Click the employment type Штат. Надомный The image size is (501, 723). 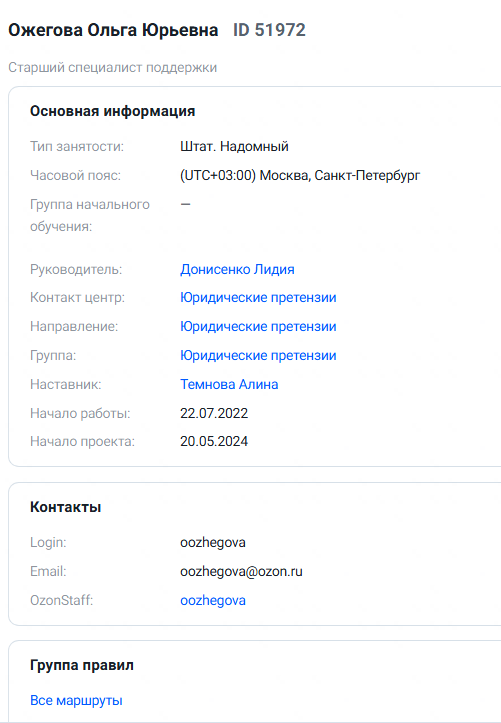pos(234,147)
